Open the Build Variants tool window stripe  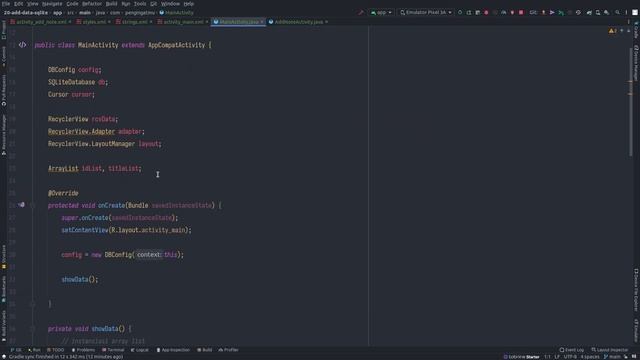point(4,326)
